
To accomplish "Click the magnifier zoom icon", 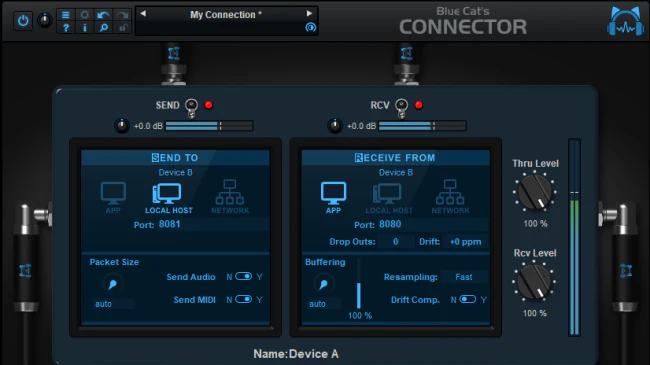I will pyautogui.click(x=103, y=28).
